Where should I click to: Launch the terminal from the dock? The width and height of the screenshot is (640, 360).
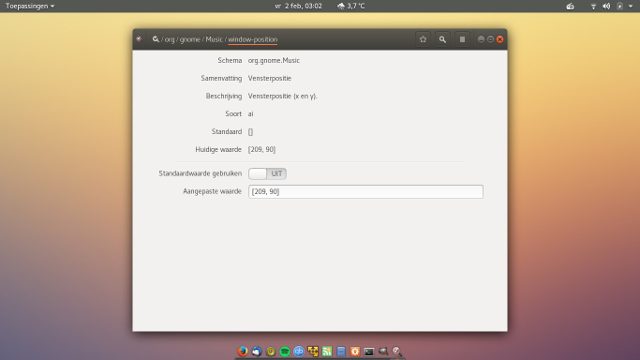[x=369, y=351]
